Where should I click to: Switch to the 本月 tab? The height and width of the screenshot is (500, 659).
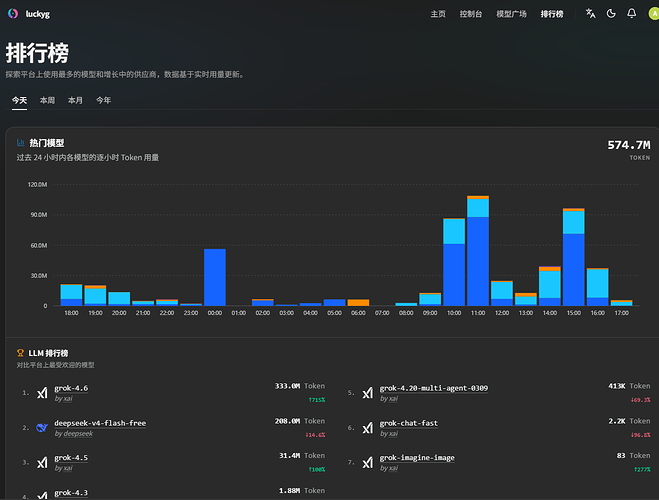click(75, 100)
